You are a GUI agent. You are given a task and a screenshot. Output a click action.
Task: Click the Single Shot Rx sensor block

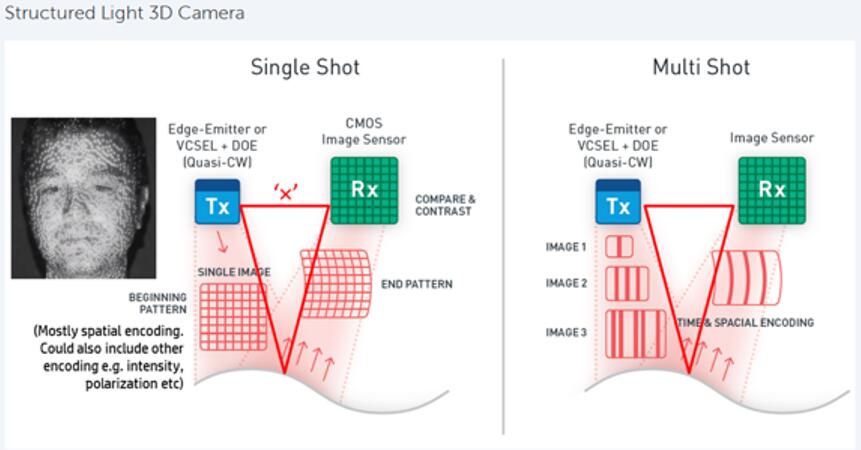coord(364,190)
